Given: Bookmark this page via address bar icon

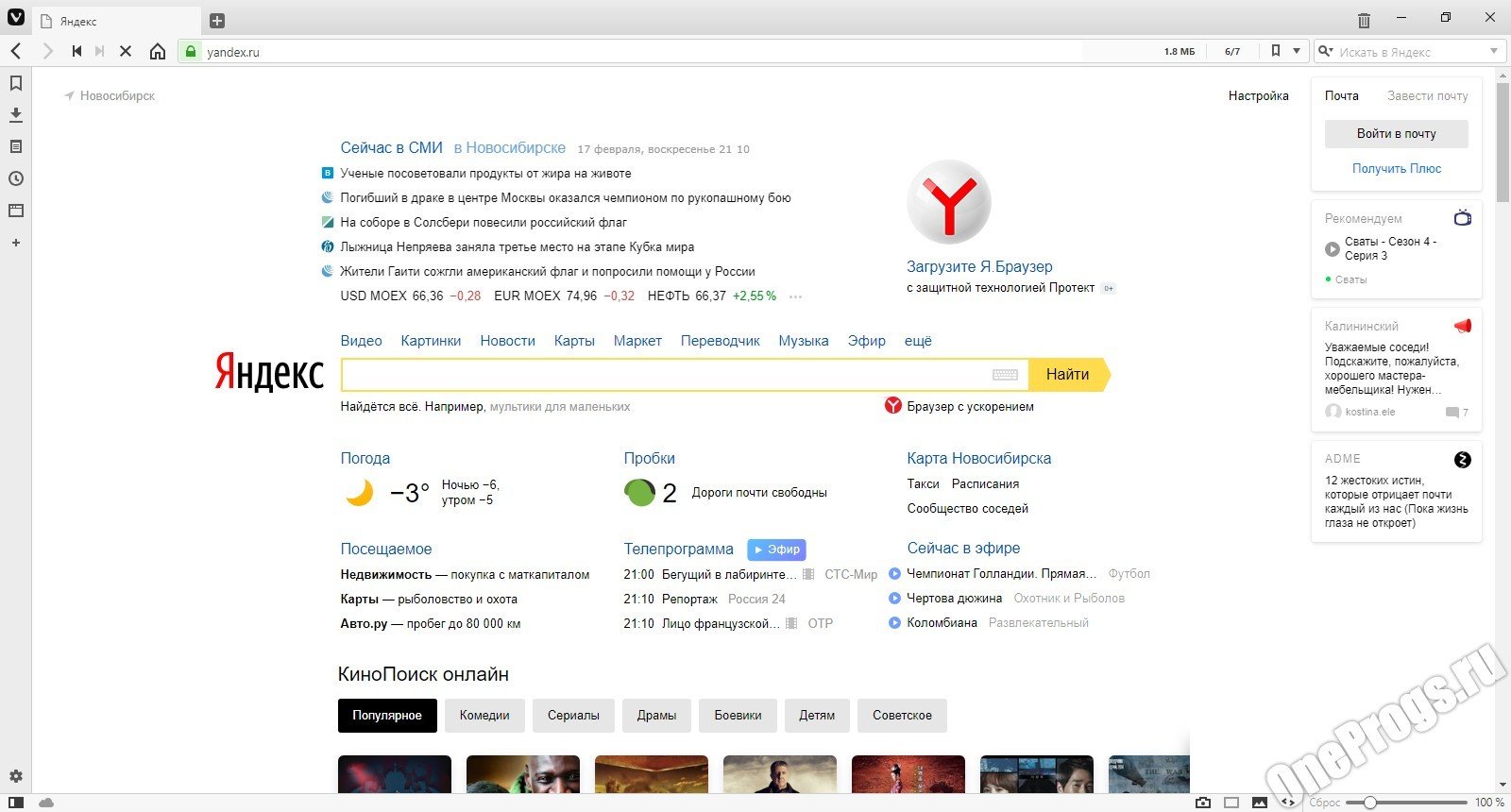Looking at the screenshot, I should click(x=1276, y=51).
